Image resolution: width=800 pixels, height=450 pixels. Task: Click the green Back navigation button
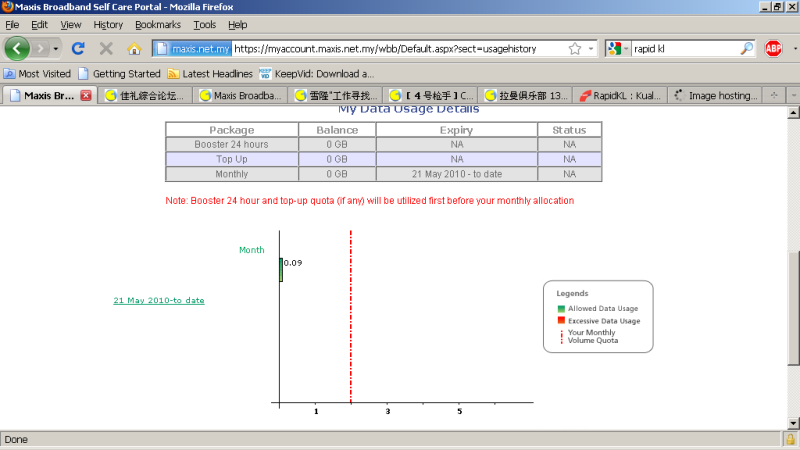[17, 48]
